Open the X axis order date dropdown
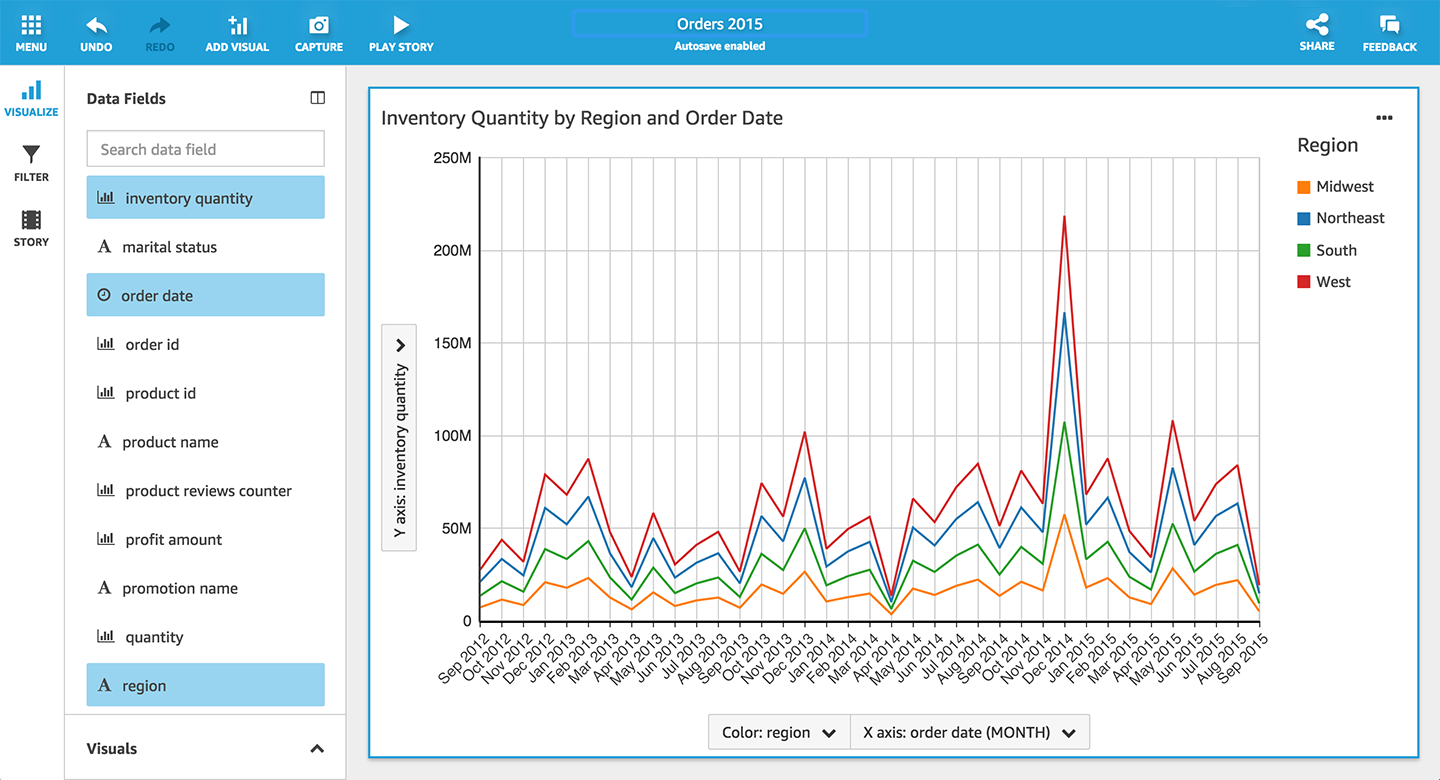The image size is (1440, 780). click(969, 732)
